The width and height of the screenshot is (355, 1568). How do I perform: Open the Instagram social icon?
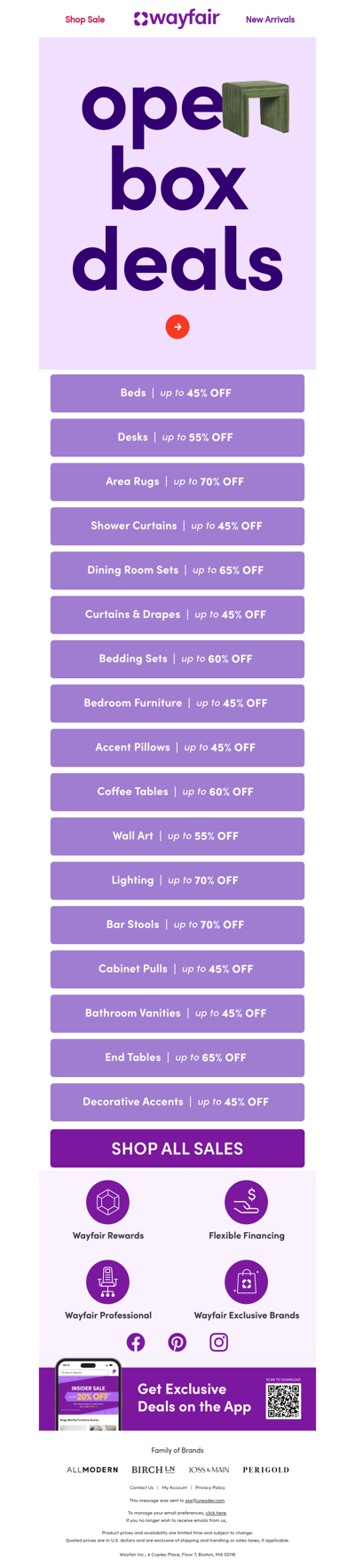coord(219,1342)
